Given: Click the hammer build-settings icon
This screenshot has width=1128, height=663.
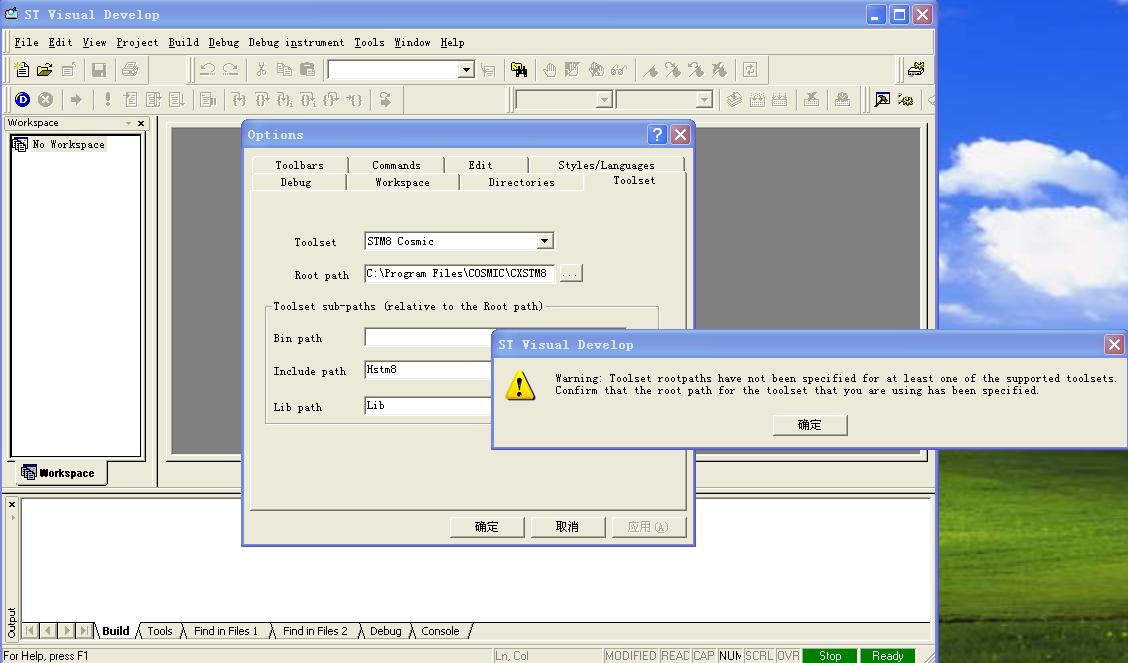Looking at the screenshot, I should click(x=882, y=99).
